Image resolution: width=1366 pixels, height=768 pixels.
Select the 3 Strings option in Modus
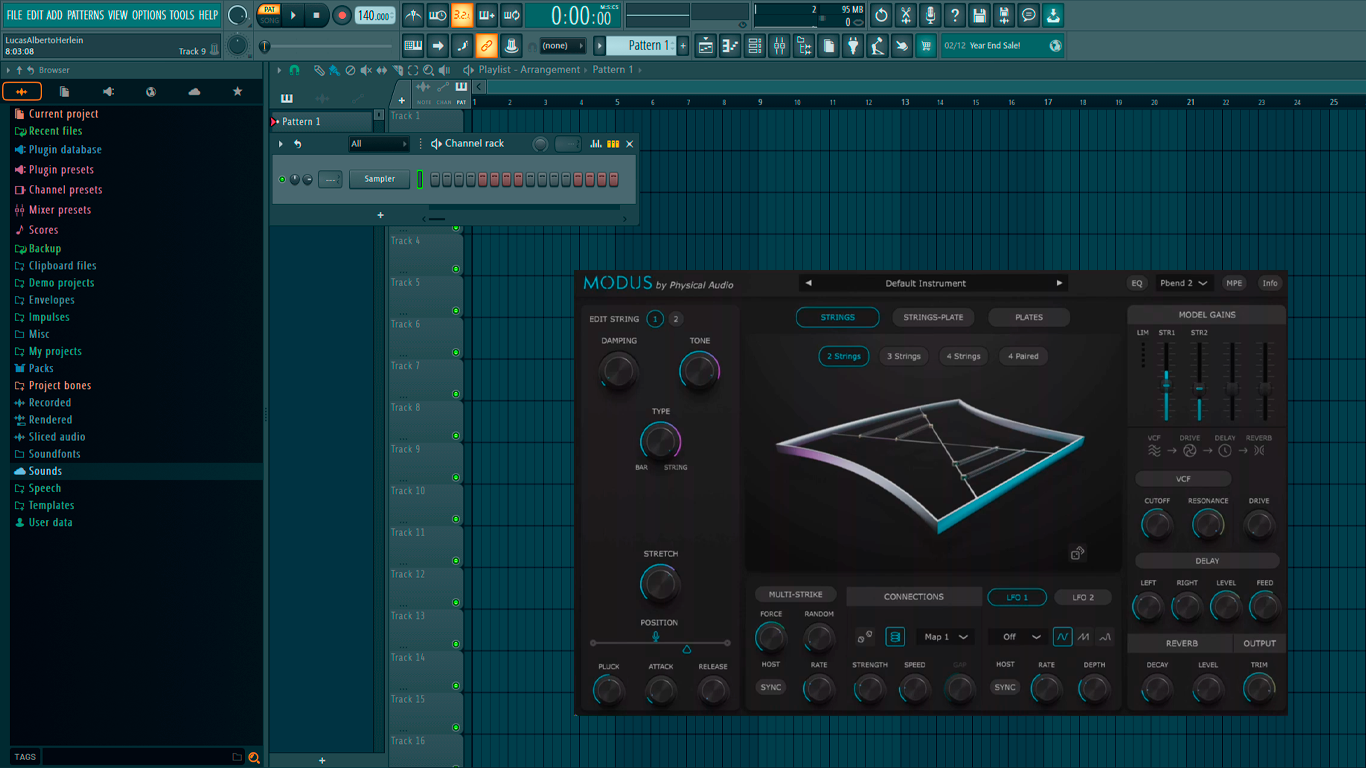click(904, 356)
